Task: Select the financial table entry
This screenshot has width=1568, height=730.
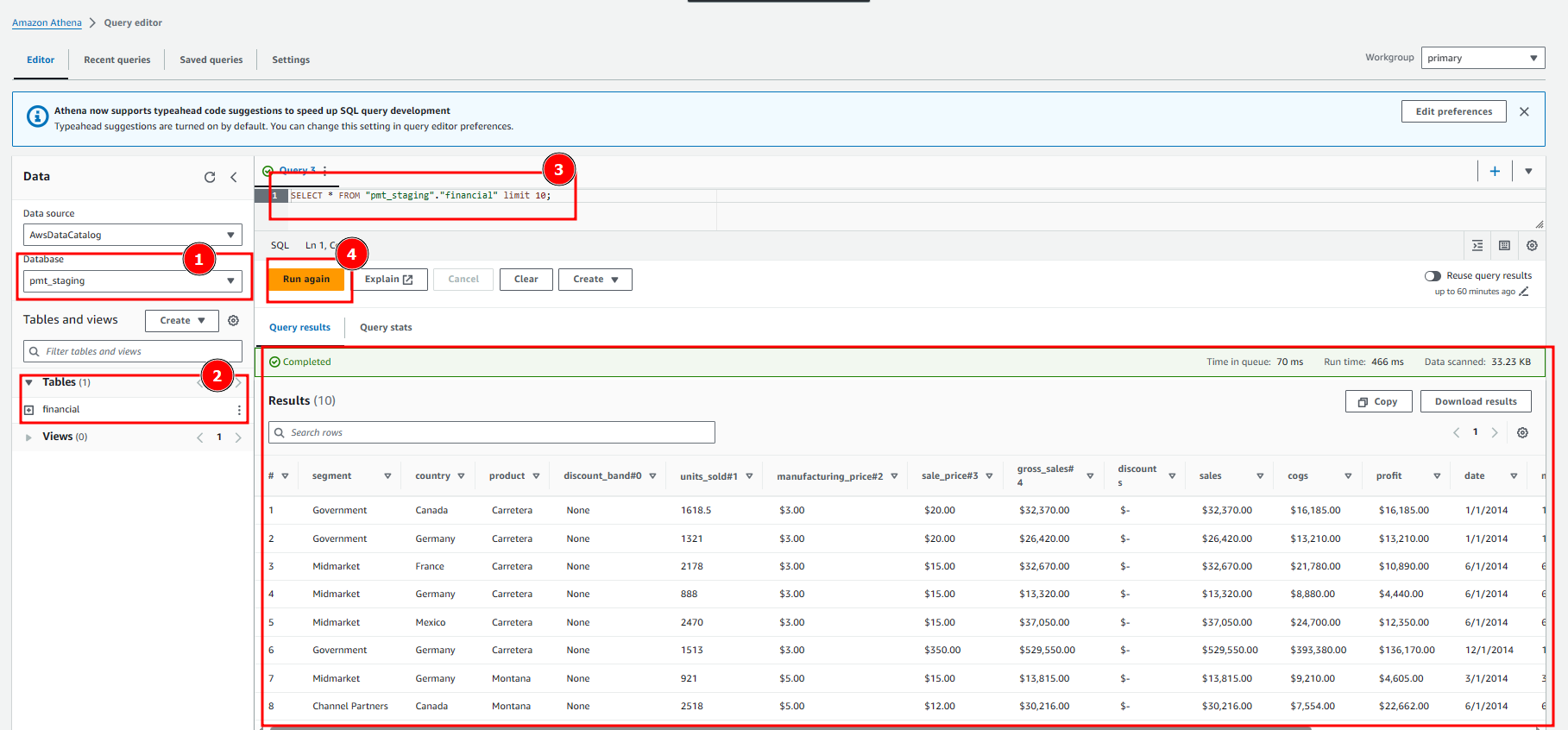Action: tap(61, 410)
